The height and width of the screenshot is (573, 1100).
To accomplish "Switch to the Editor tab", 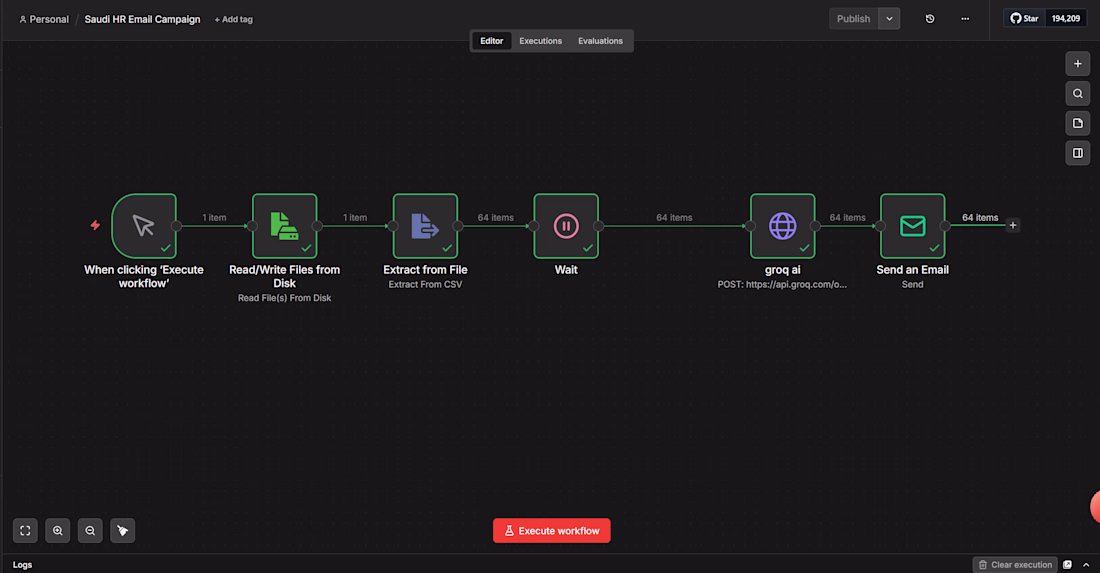I will pos(491,41).
